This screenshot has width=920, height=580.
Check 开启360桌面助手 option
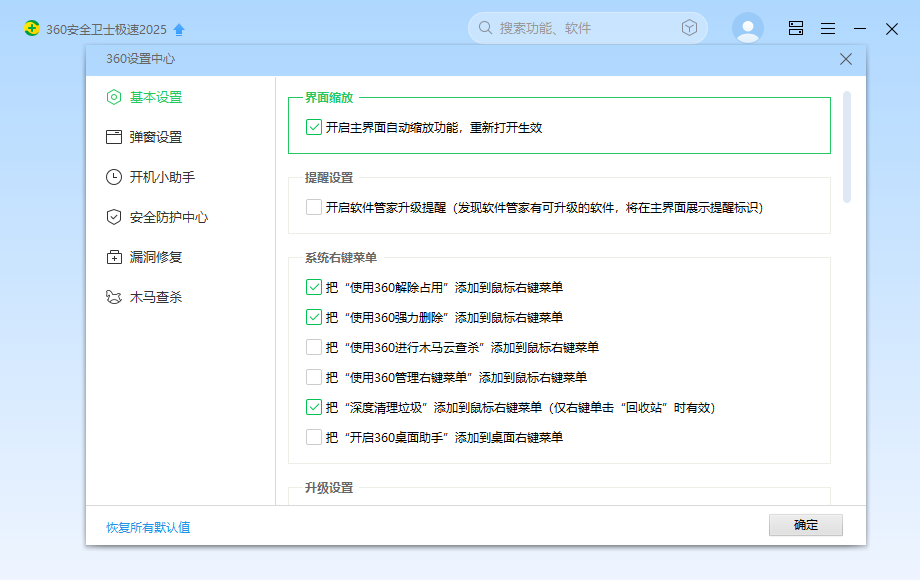click(314, 437)
